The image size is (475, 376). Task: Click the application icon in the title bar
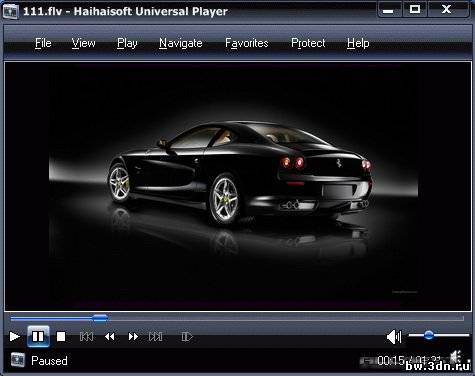pos(10,11)
